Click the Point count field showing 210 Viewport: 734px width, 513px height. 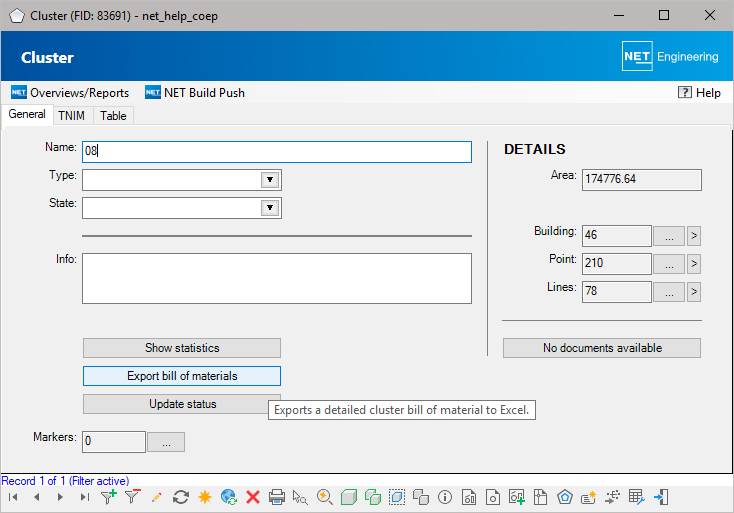coord(617,264)
